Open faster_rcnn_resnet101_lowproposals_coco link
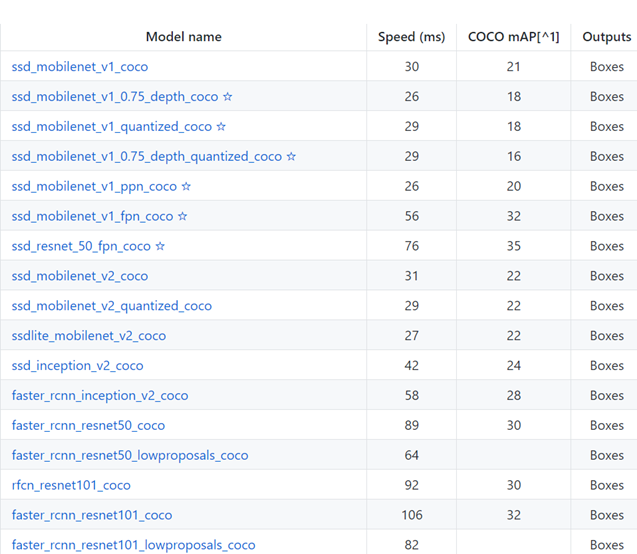The height and width of the screenshot is (554, 637). click(133, 545)
